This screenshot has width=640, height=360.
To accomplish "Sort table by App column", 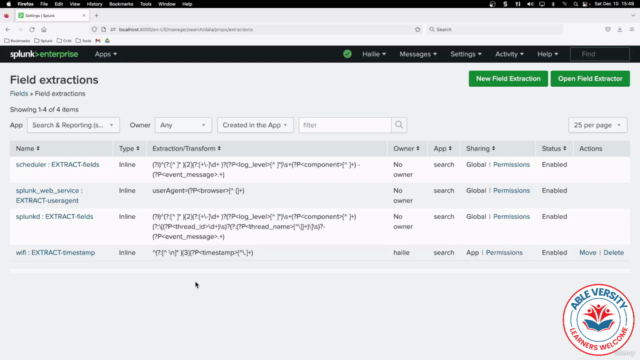I will point(442,149).
